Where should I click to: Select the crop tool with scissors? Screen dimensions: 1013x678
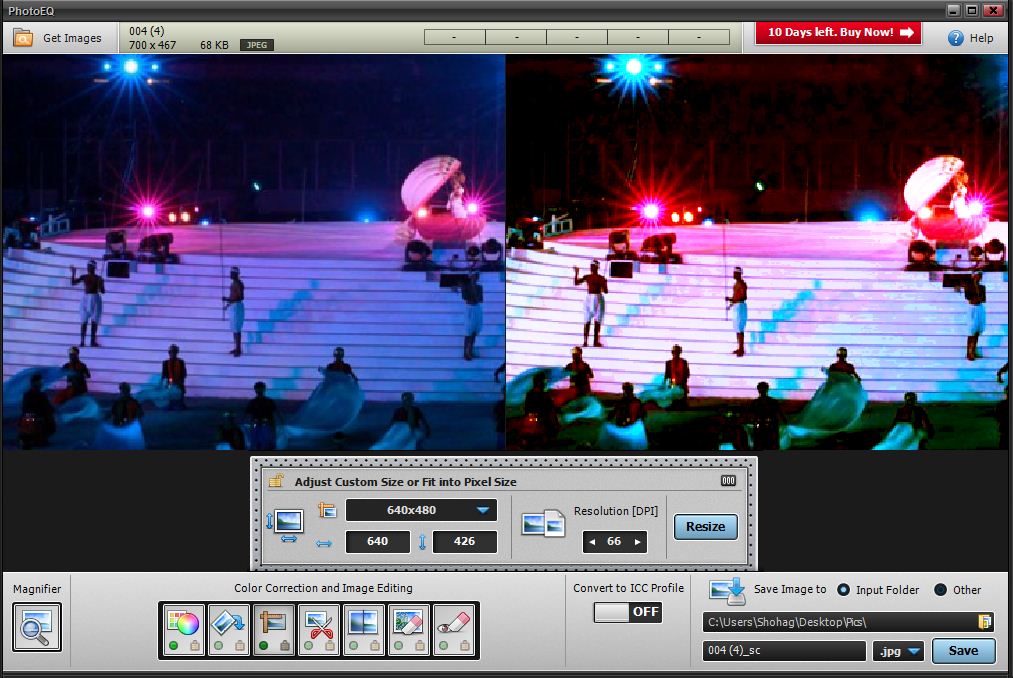coord(319,625)
